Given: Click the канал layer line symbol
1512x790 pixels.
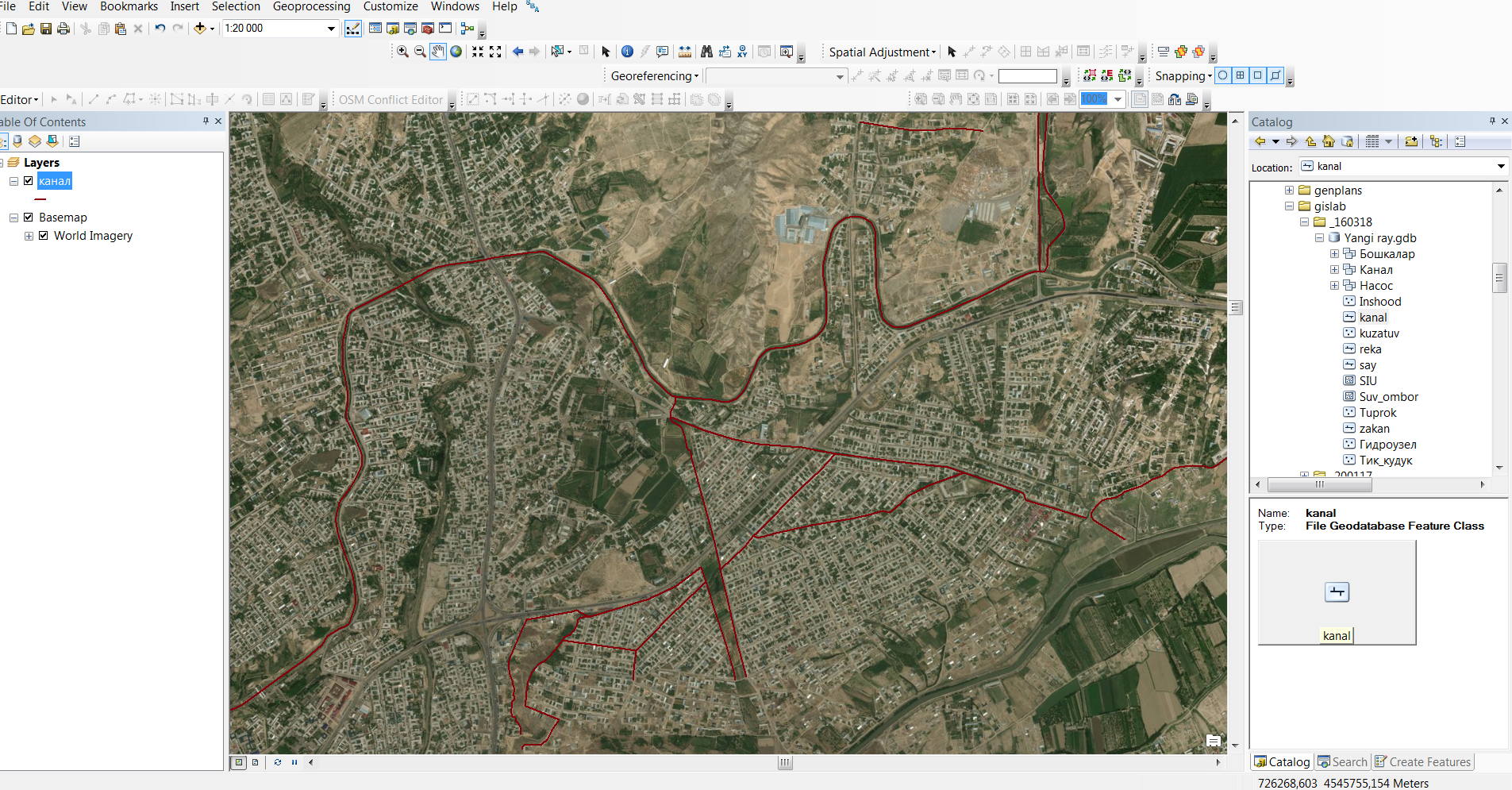Looking at the screenshot, I should pos(40,200).
